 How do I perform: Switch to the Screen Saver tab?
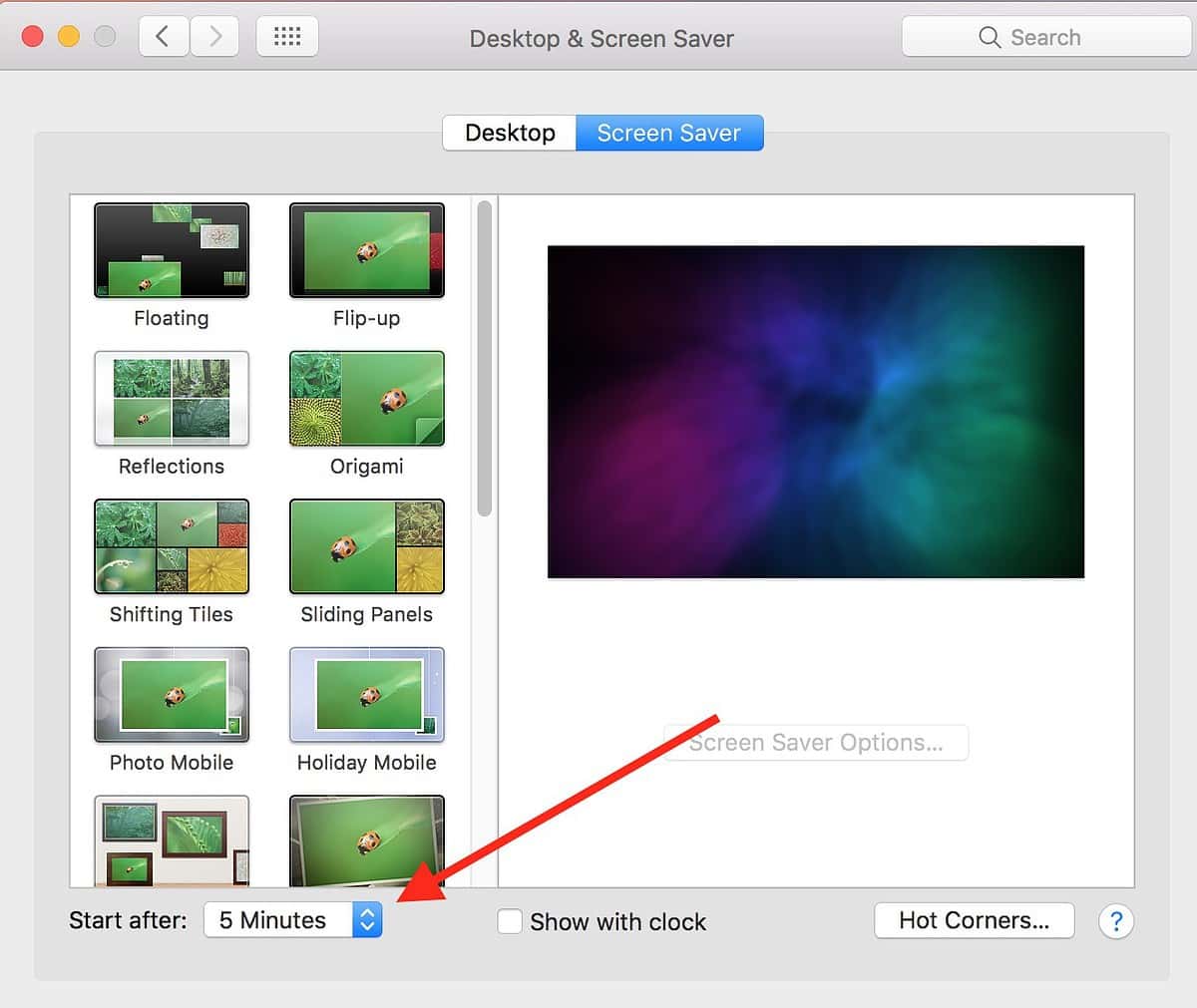click(x=669, y=133)
